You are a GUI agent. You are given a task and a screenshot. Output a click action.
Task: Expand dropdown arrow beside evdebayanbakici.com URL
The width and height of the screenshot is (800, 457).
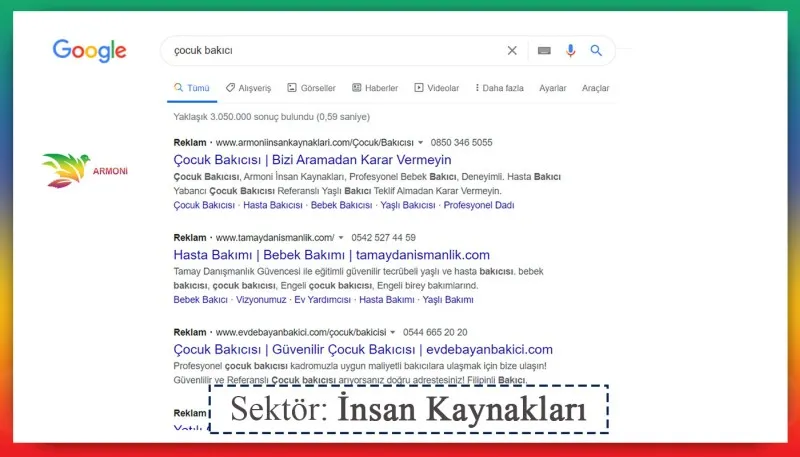(x=393, y=333)
